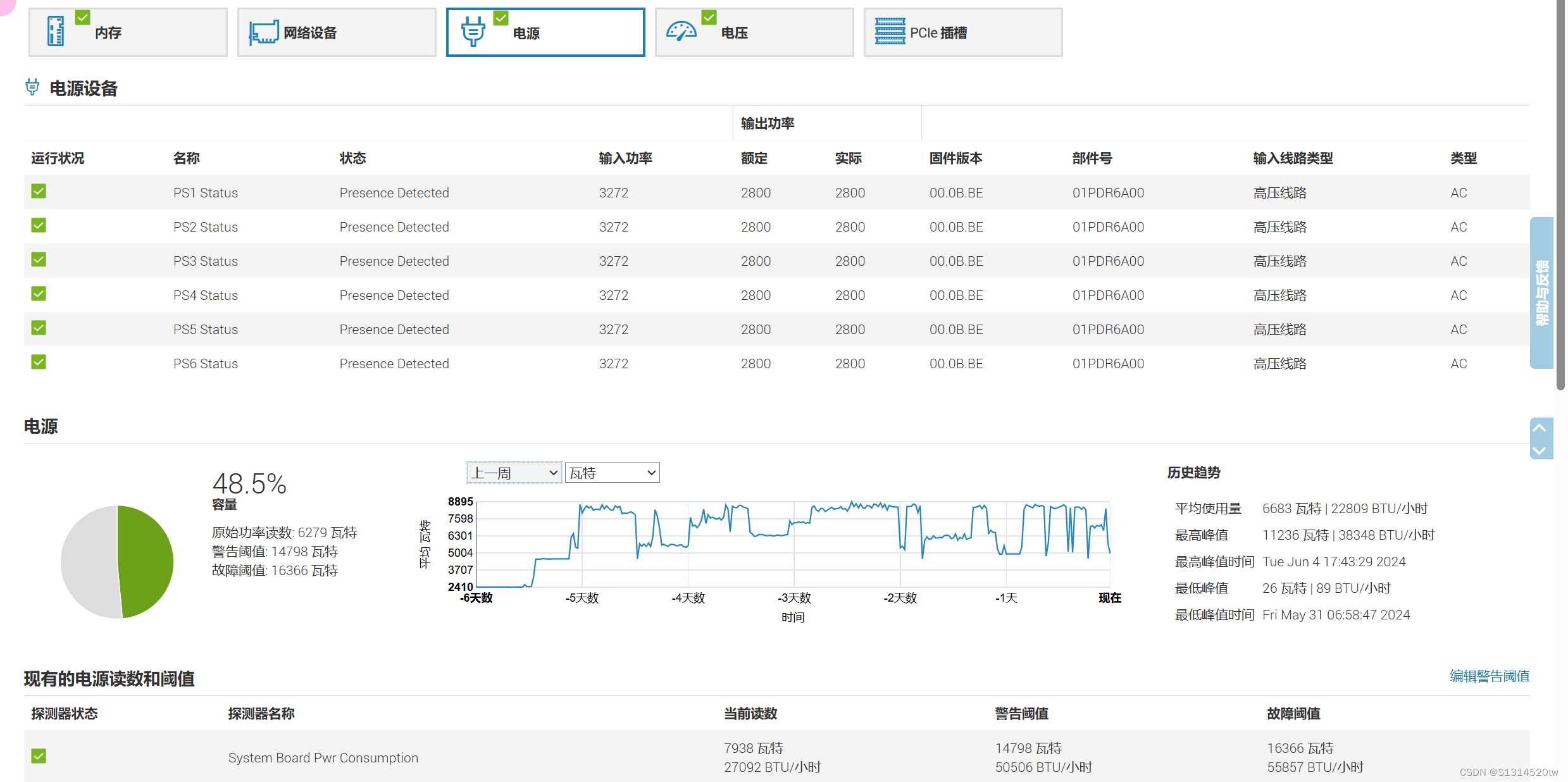Click the power plug tab icon
The width and height of the screenshot is (1568, 782).
473,32
